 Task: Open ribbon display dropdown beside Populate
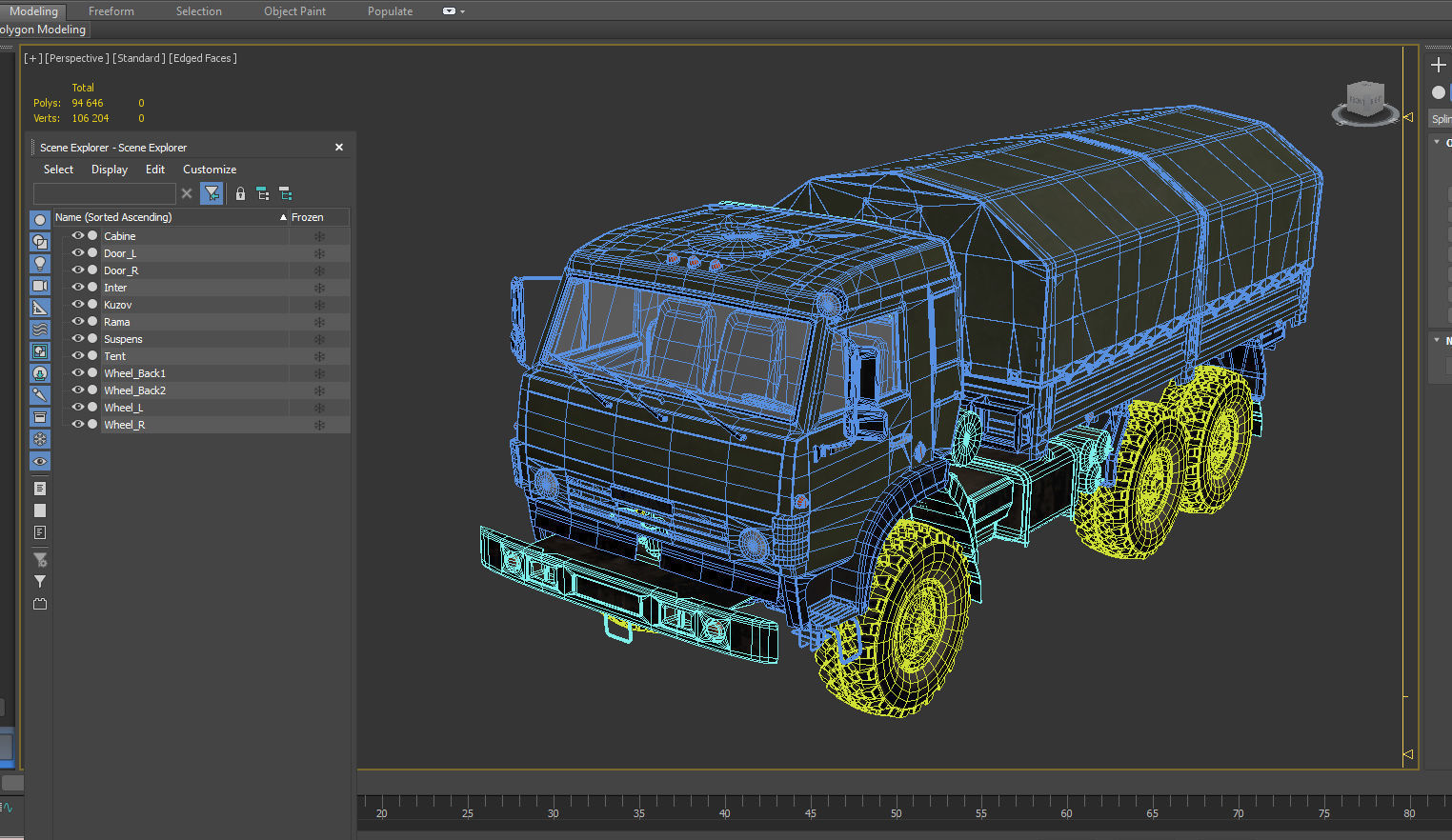point(454,11)
